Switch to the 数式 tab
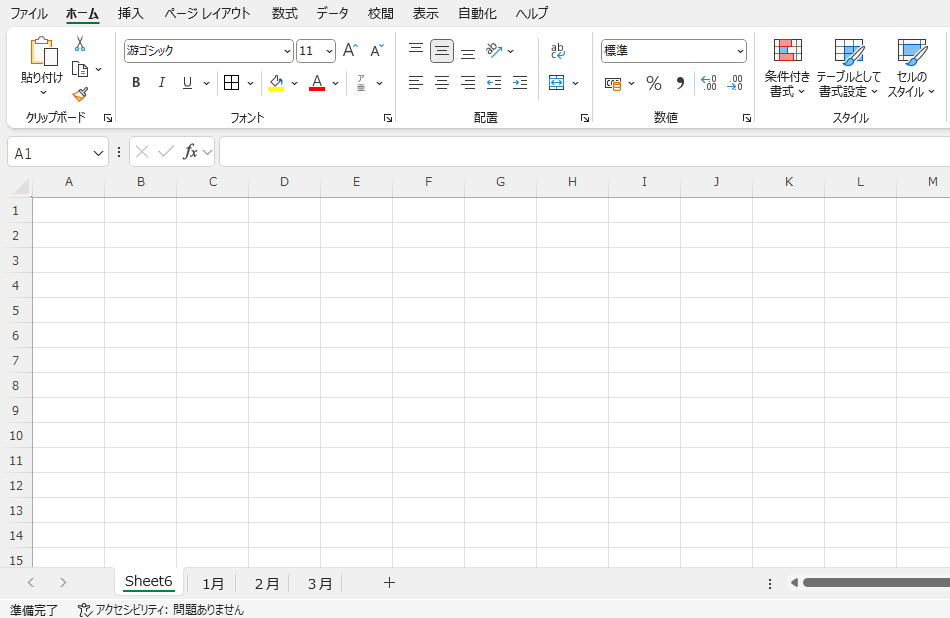Screen dimensions: 950x618 (284, 13)
